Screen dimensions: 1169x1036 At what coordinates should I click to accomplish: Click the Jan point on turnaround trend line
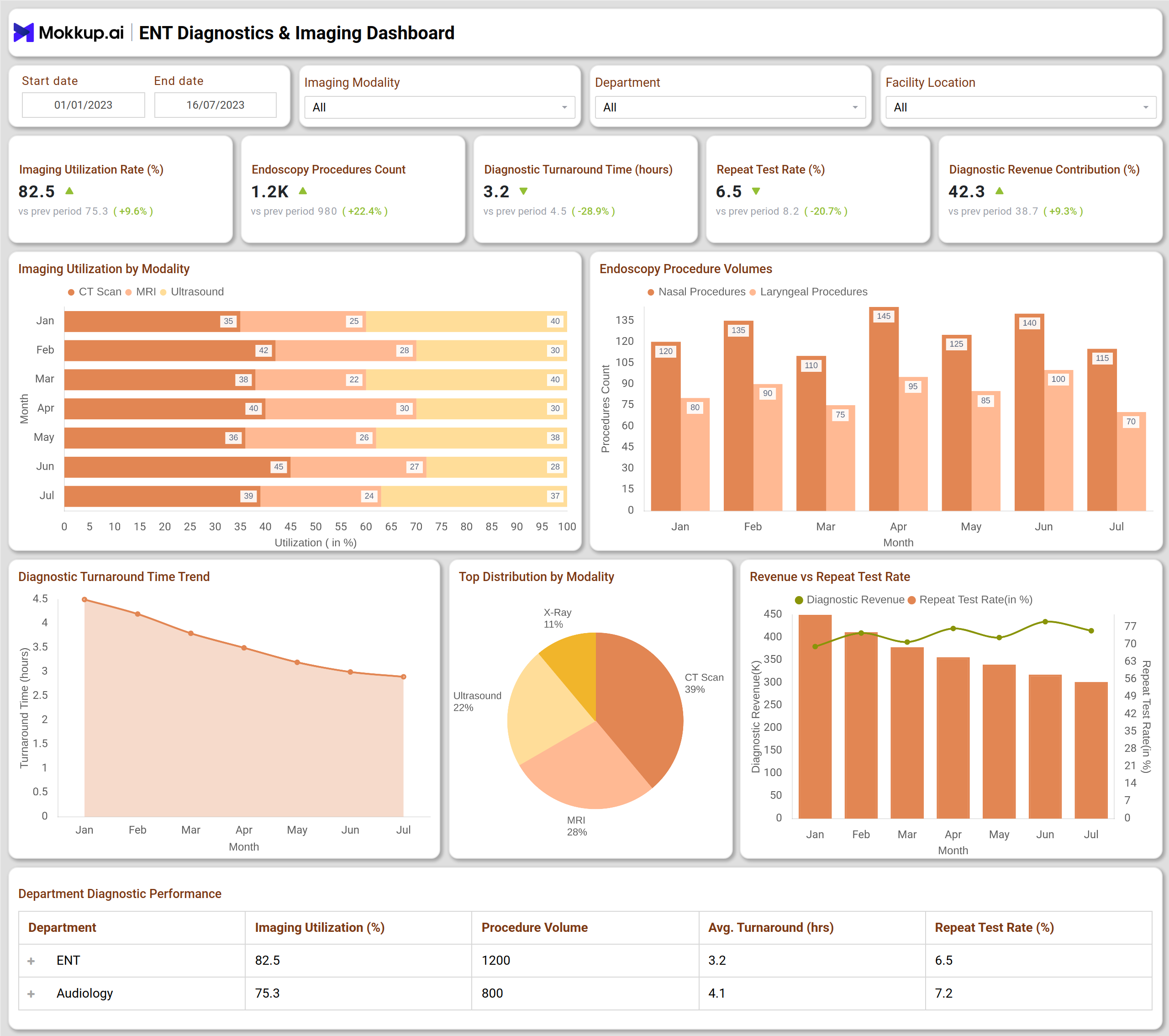click(x=84, y=599)
